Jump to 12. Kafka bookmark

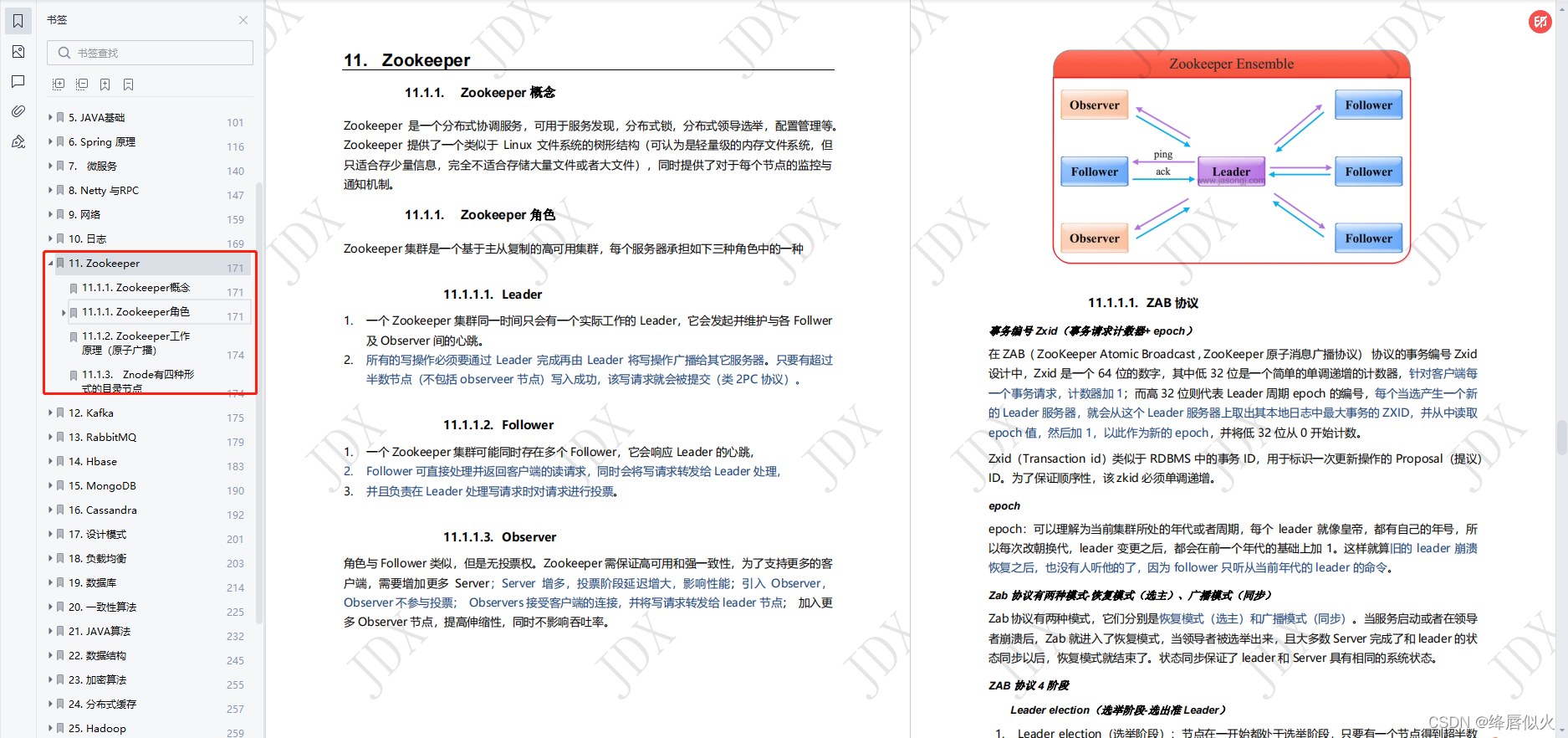point(90,413)
